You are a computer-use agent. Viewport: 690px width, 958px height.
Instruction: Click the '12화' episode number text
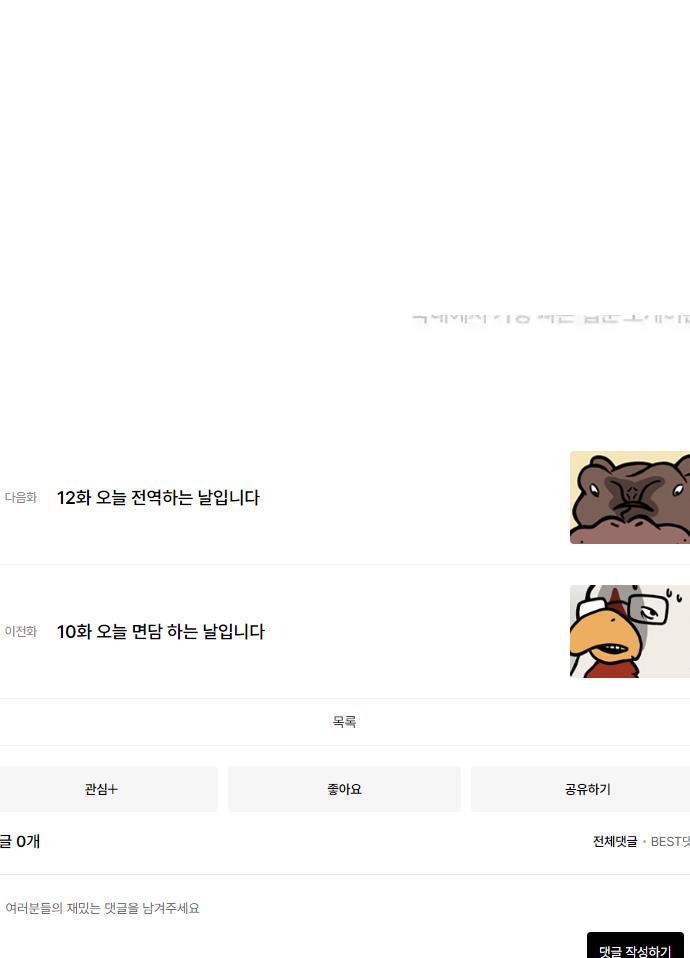74,497
